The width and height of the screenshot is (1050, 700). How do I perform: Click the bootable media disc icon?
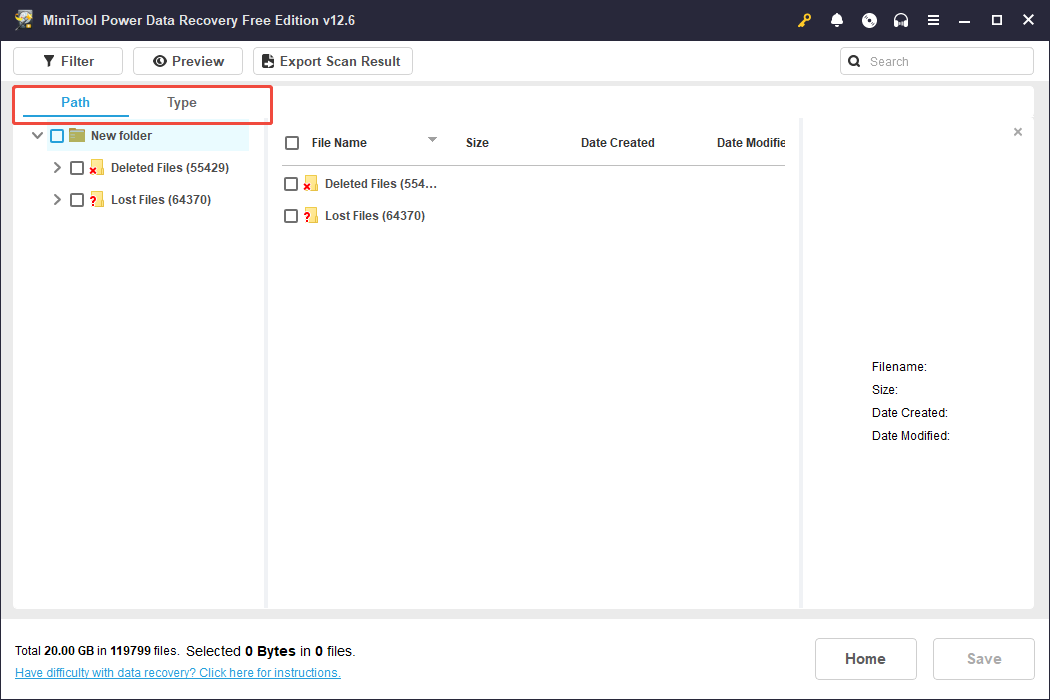pyautogui.click(x=869, y=19)
